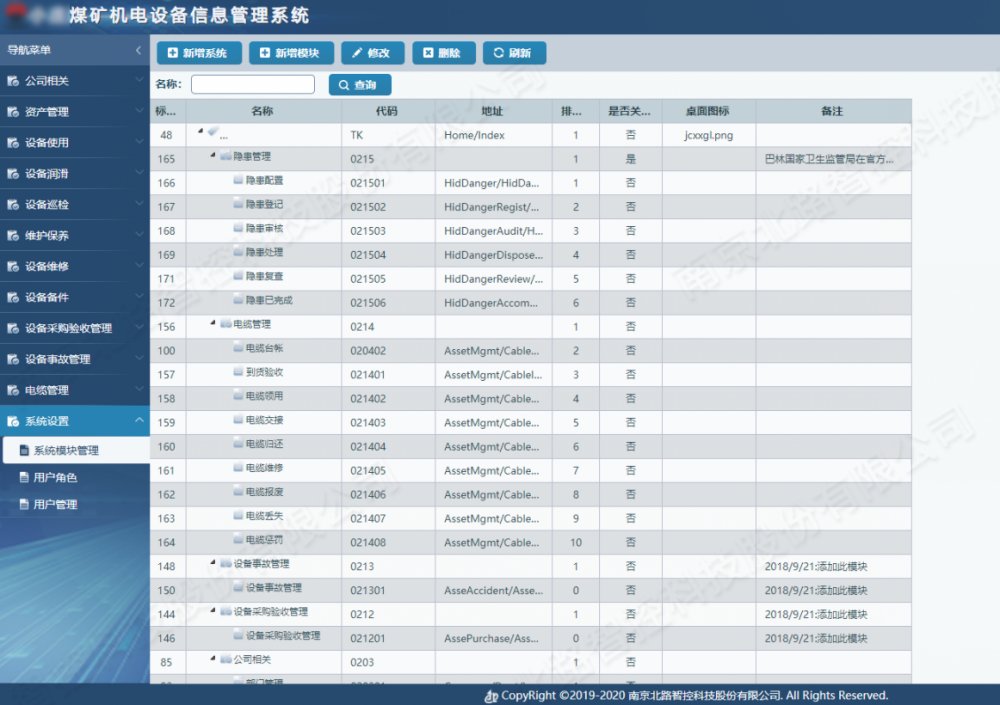Click the 修改 pencil edit button
Screen dimensions: 1000x705
(372, 53)
